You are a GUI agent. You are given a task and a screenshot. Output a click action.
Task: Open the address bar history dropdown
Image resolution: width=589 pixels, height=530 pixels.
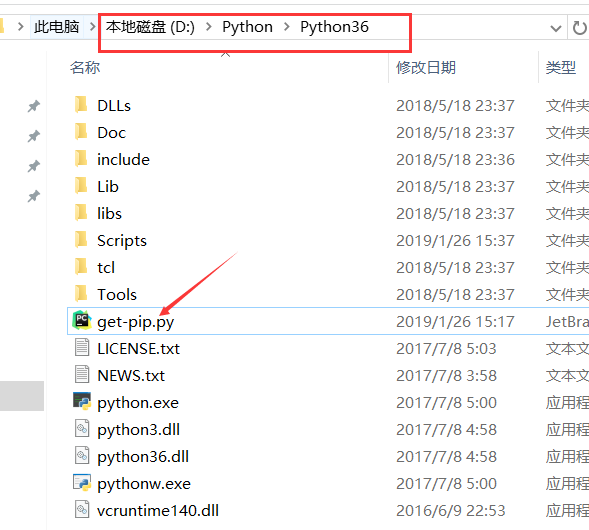[556, 28]
